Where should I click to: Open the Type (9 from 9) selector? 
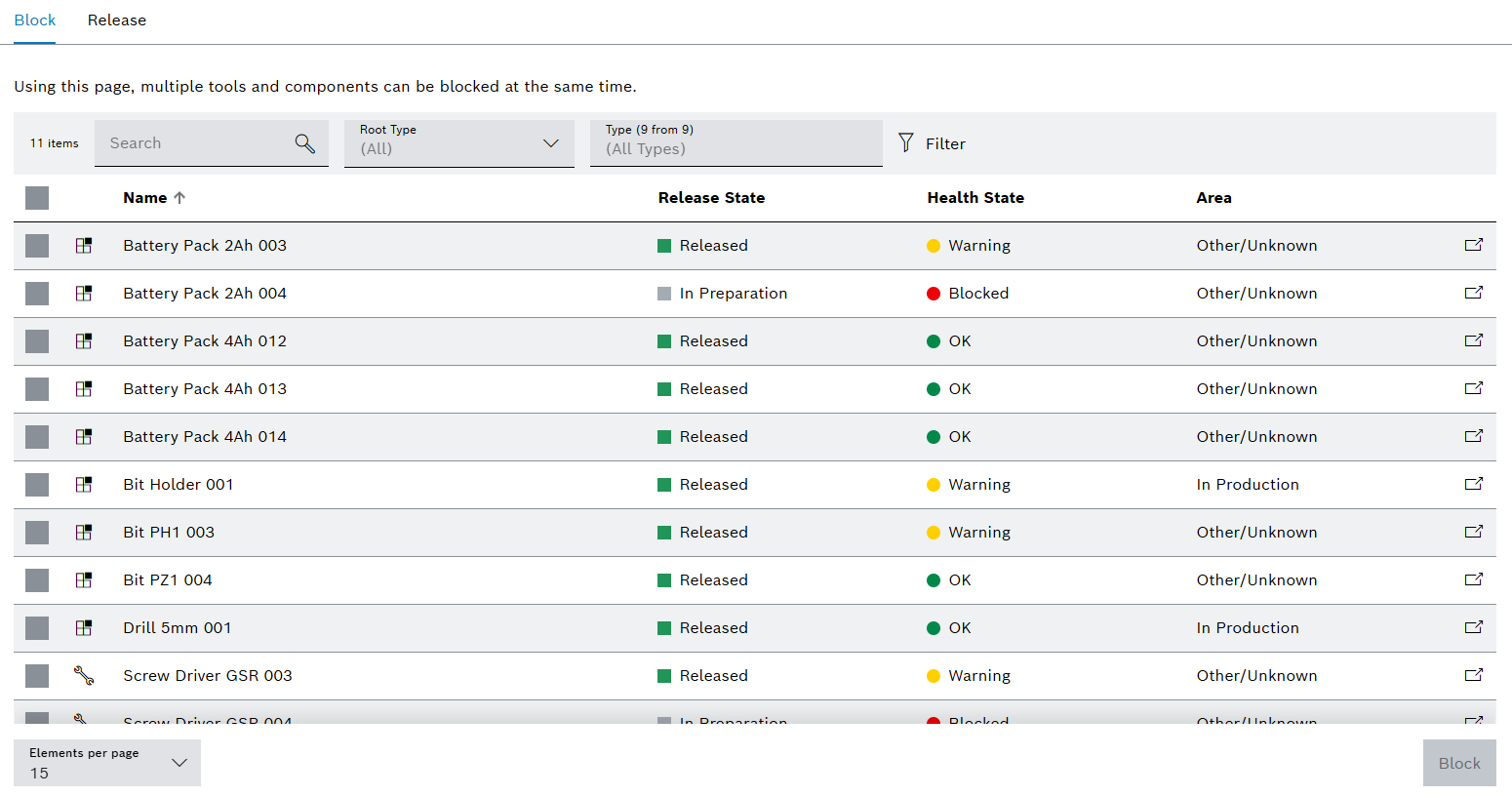click(x=736, y=143)
